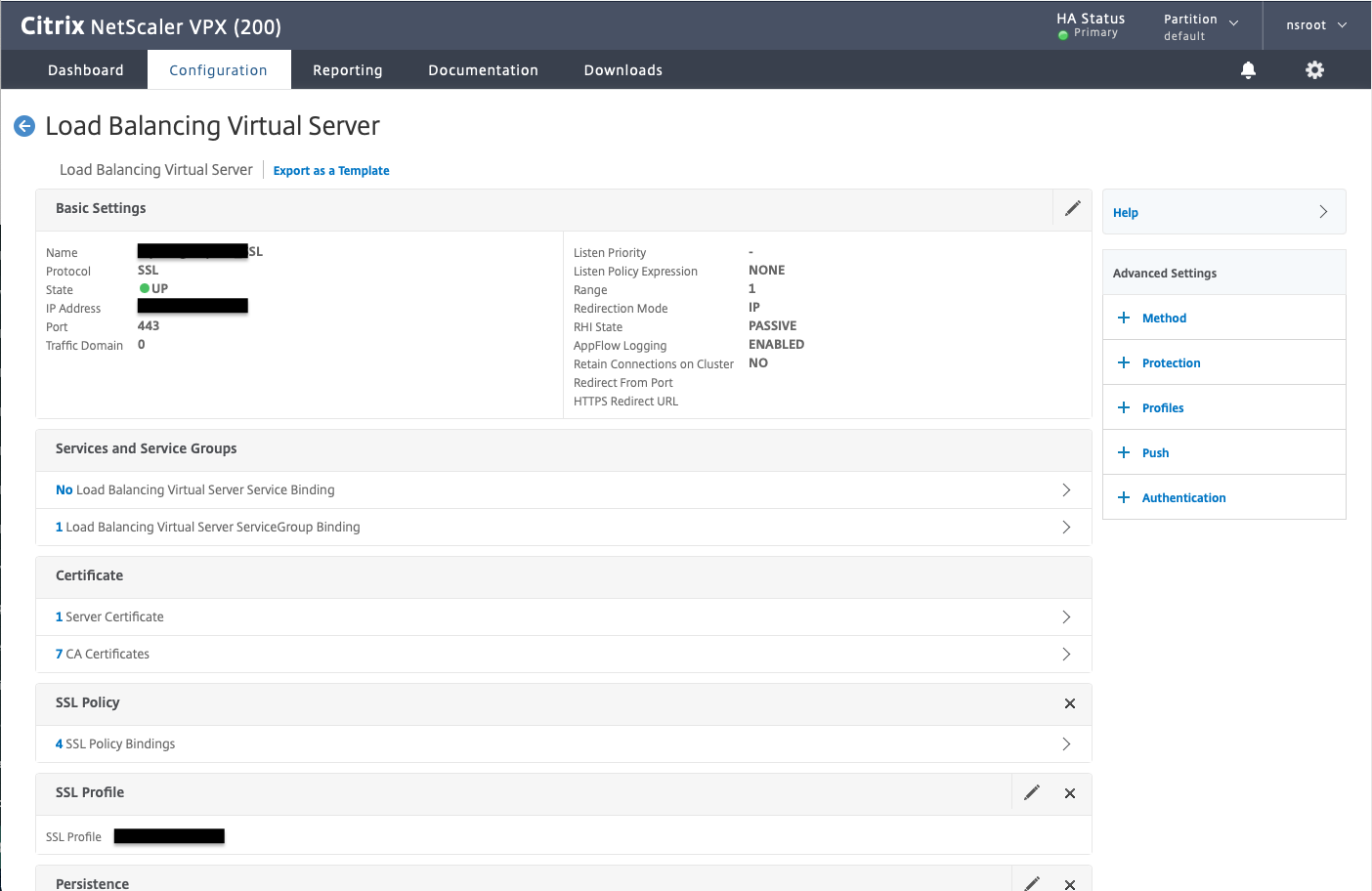Viewport: 1372px width, 891px height.
Task: Click the Method advanced setting label
Action: tap(1164, 318)
